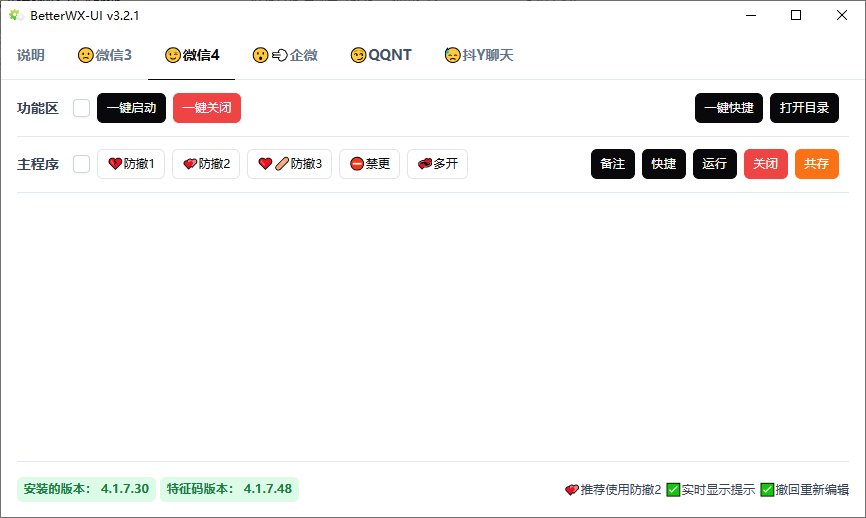The width and height of the screenshot is (866, 518).
Task: Click the installed version 4.1.7.30 badge
Action: (86, 489)
